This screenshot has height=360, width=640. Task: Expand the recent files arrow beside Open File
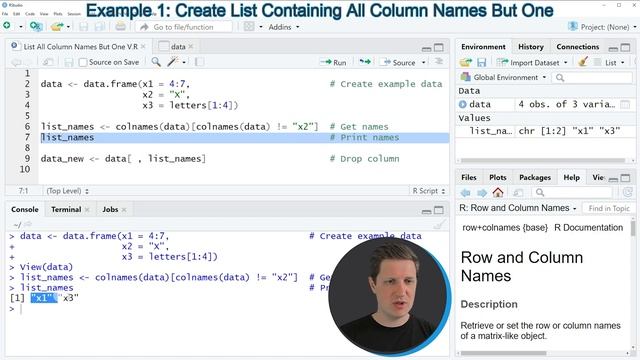click(x=68, y=27)
